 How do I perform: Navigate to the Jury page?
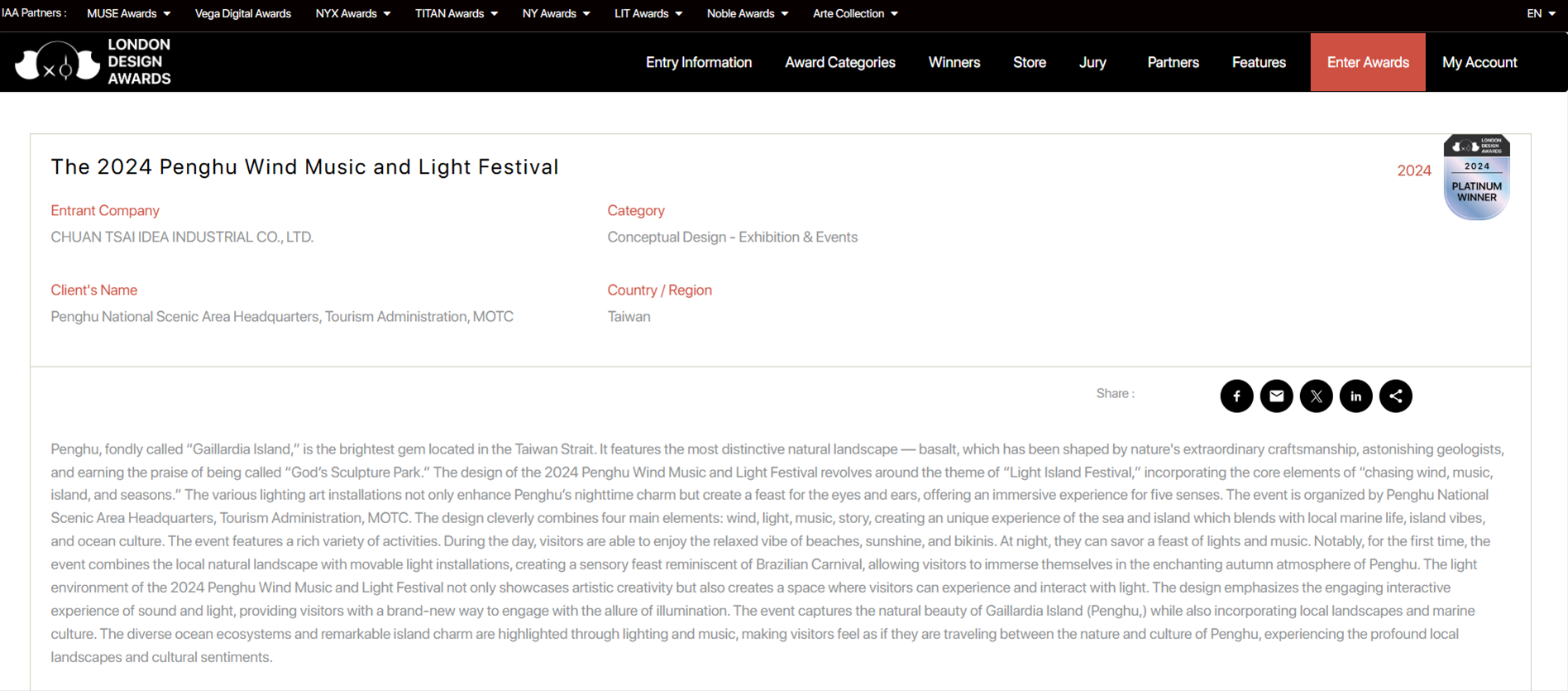[x=1092, y=62]
